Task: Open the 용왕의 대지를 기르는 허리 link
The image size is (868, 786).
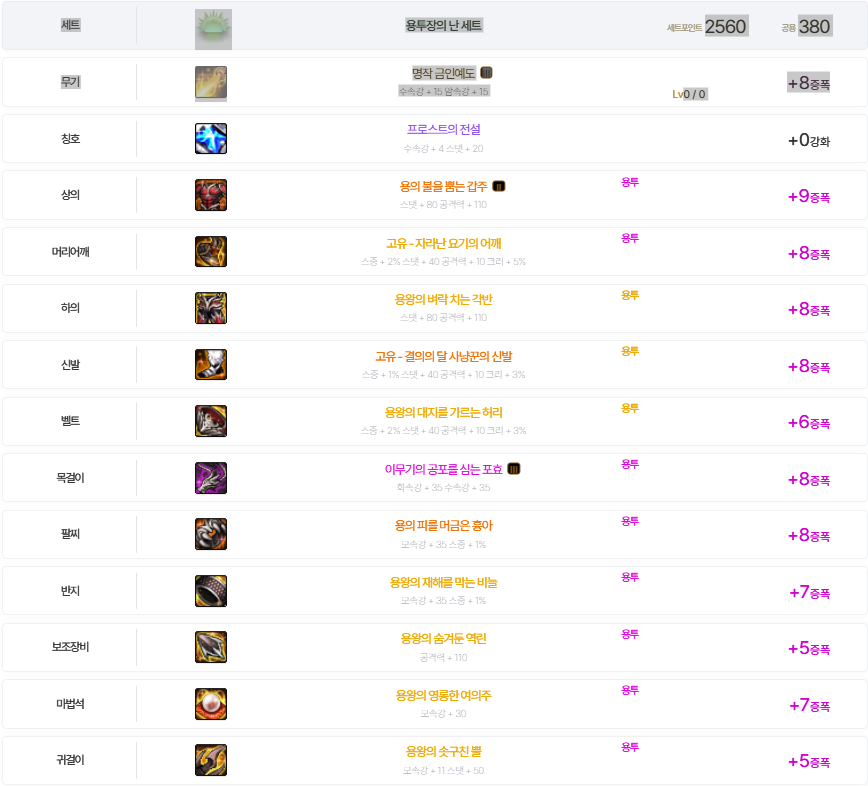Action: click(443, 412)
